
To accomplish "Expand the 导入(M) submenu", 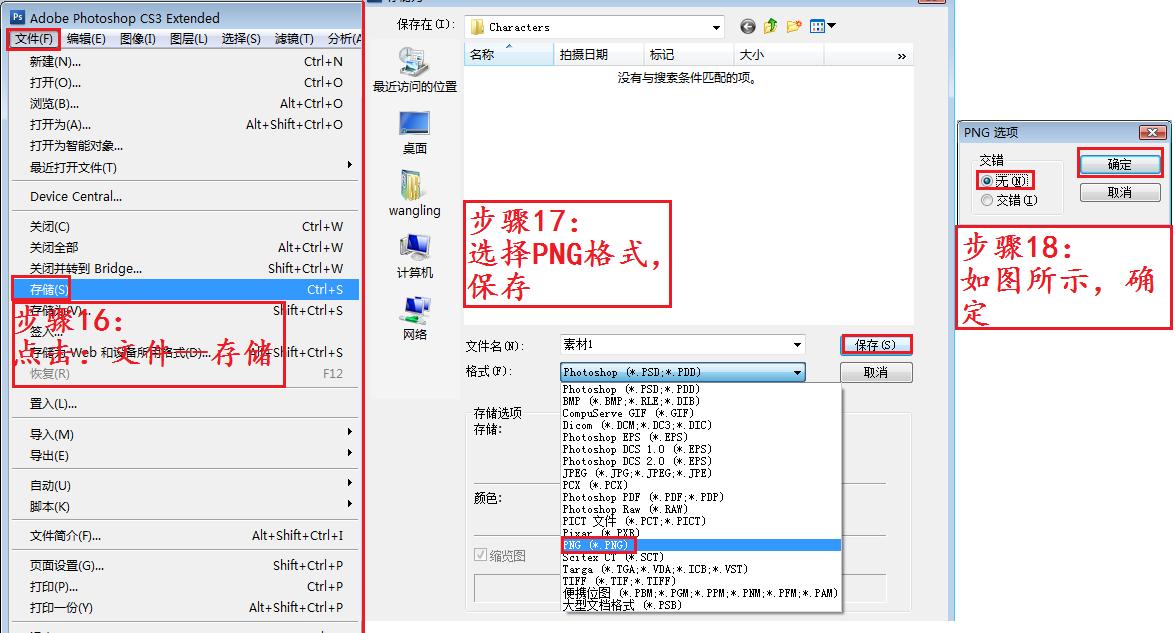I will pyautogui.click(x=349, y=432).
